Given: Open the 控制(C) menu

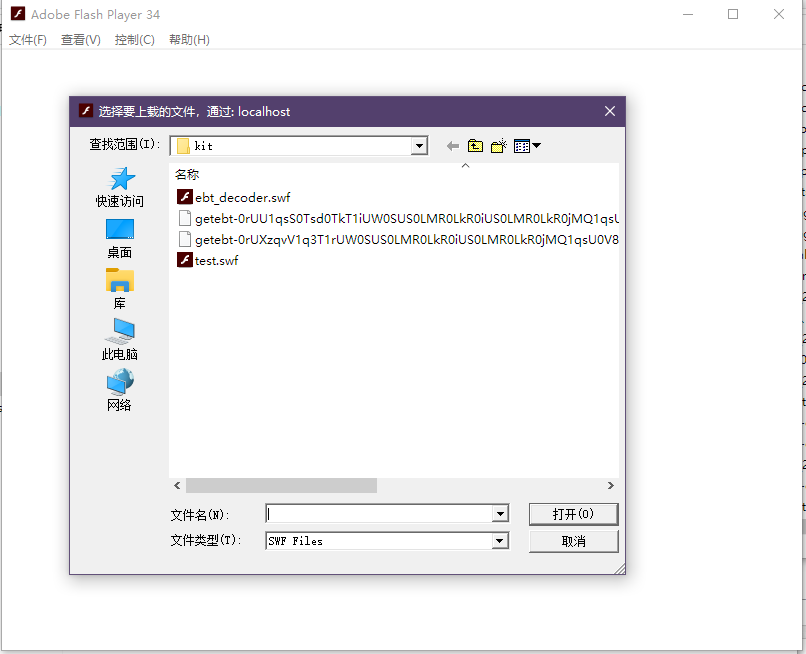Looking at the screenshot, I should (135, 40).
